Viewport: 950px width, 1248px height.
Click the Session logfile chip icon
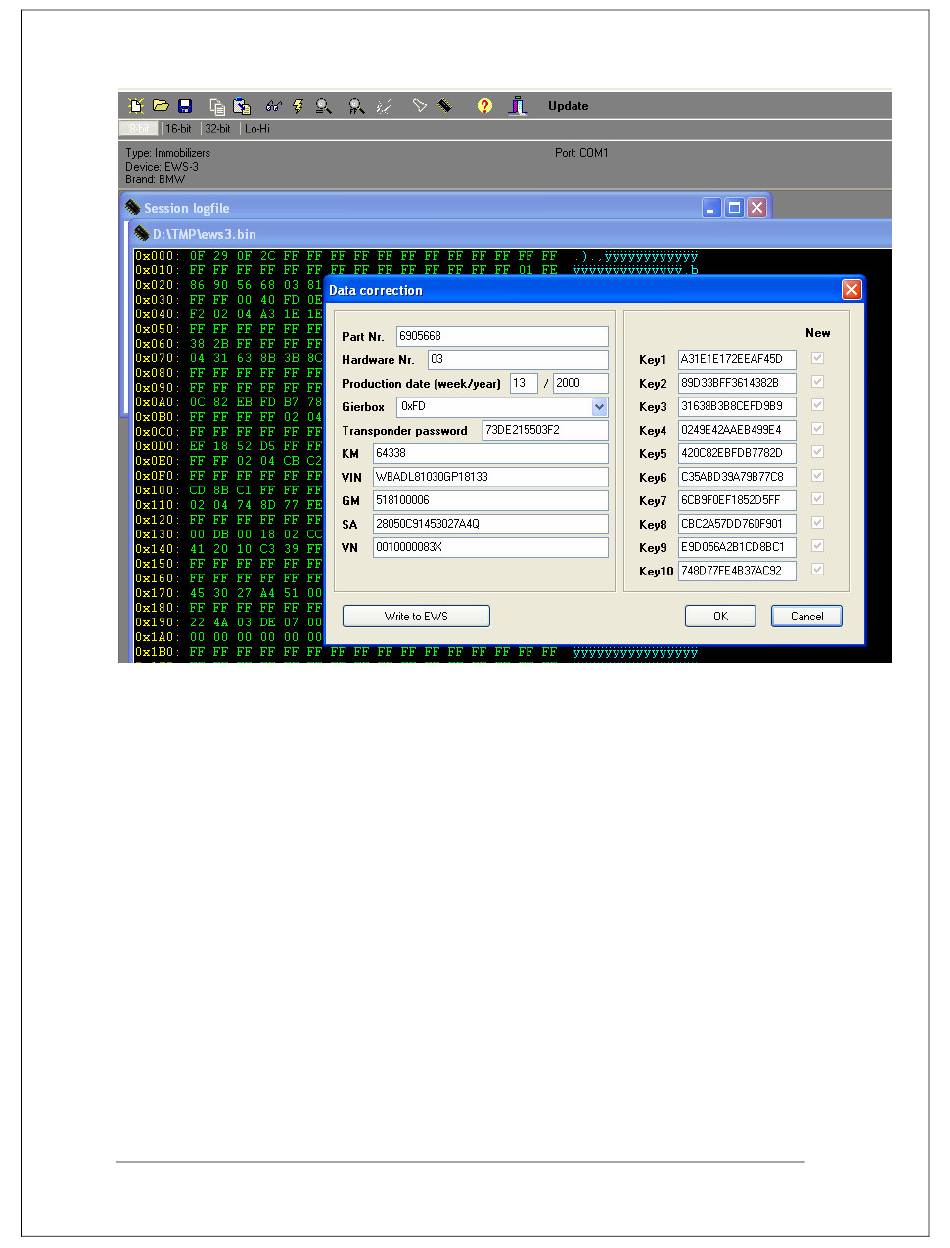click(x=132, y=208)
